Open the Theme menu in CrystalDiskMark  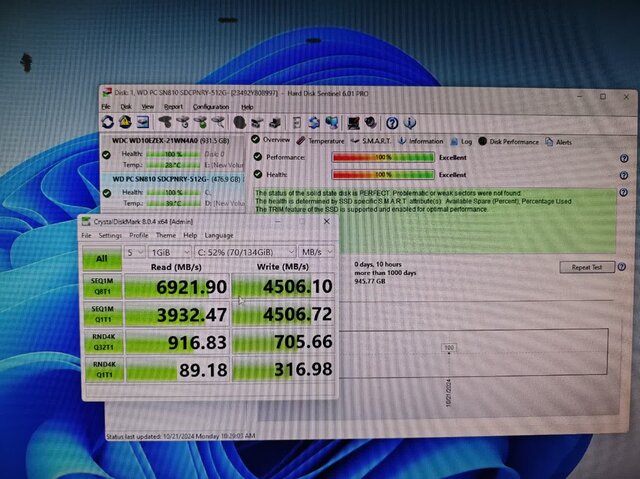[x=167, y=235]
